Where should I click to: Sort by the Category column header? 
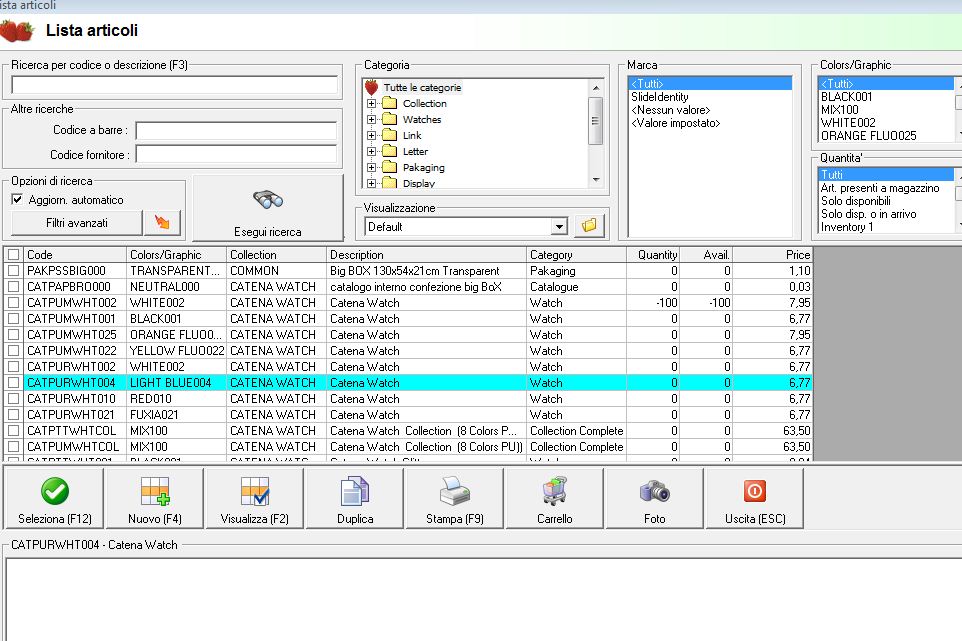click(577, 255)
